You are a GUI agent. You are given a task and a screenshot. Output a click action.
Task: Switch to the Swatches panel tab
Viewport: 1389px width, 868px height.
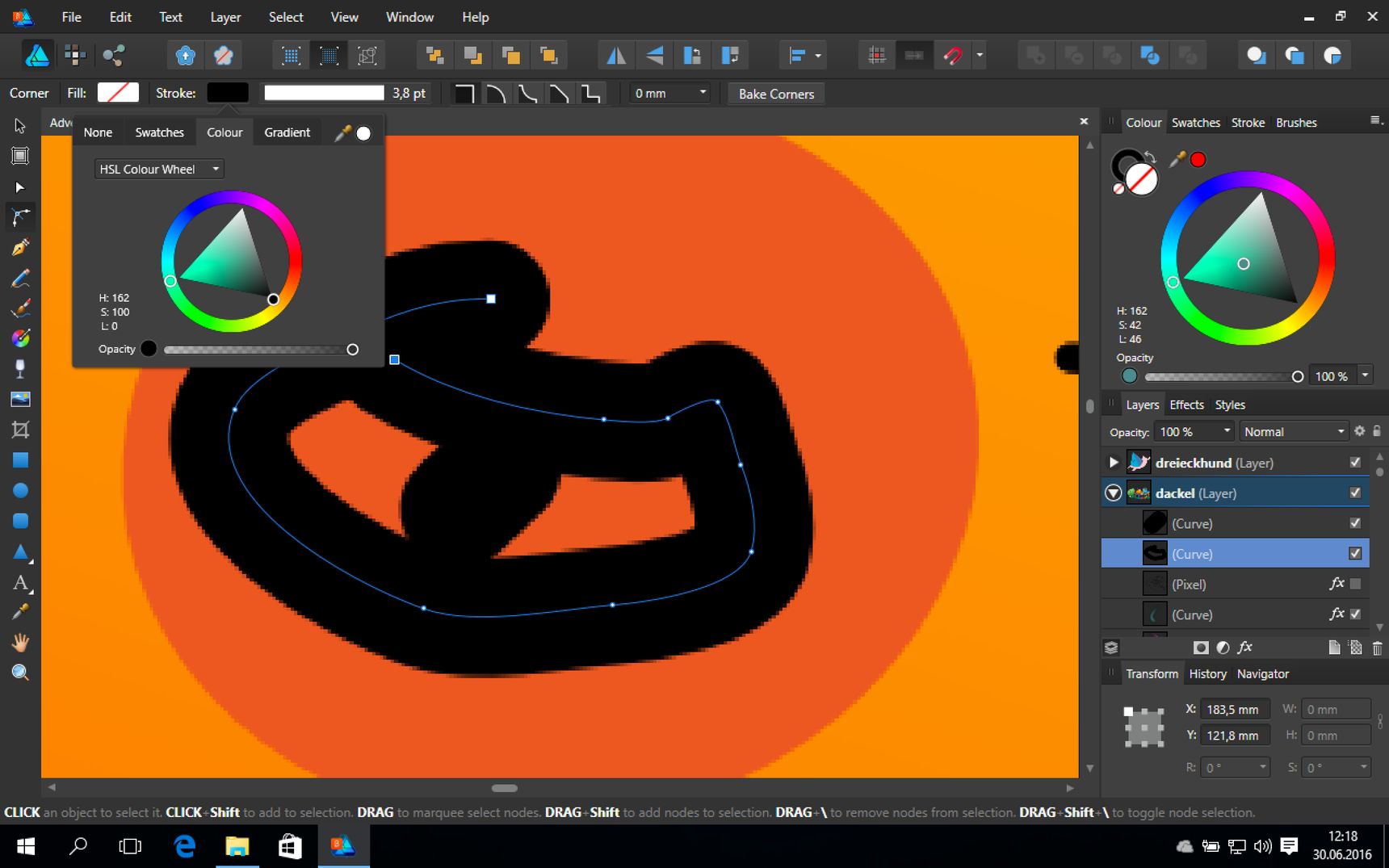1195,123
